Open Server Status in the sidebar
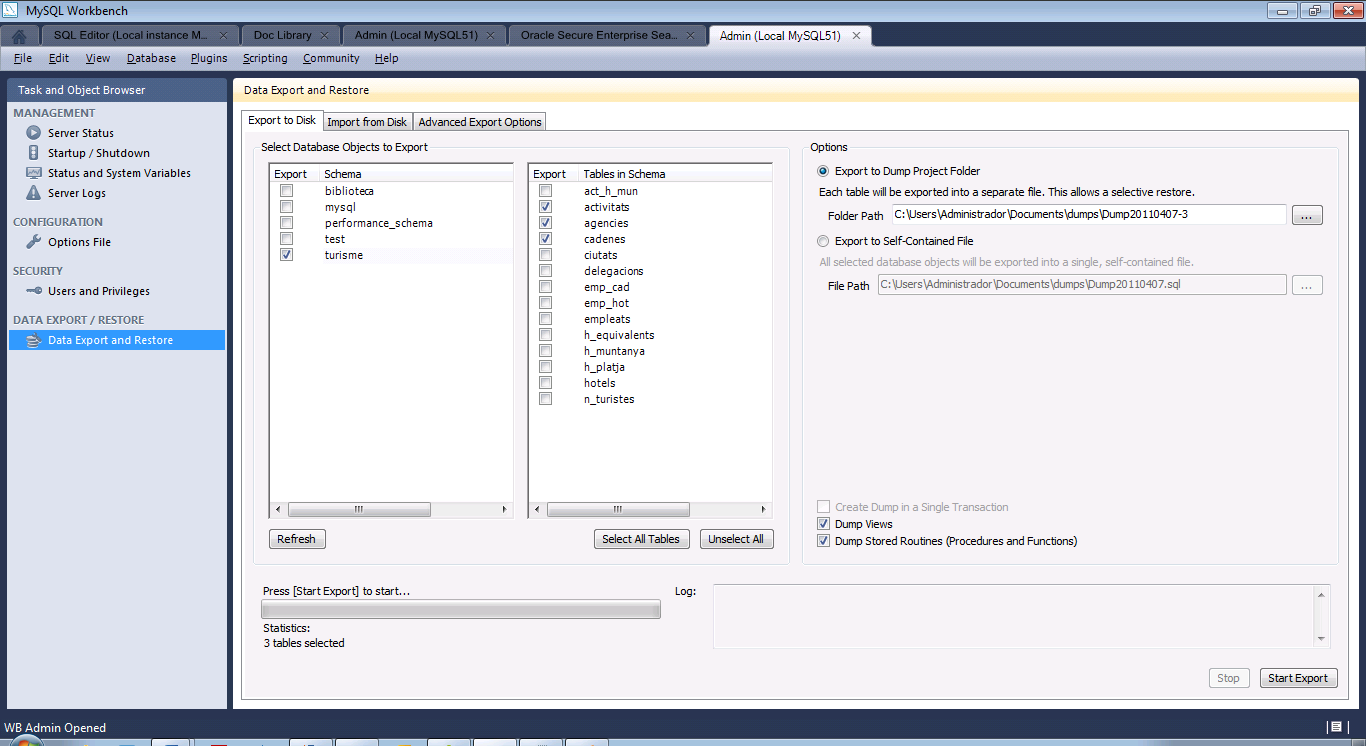Image resolution: width=1366 pixels, height=746 pixels. [34, 133]
